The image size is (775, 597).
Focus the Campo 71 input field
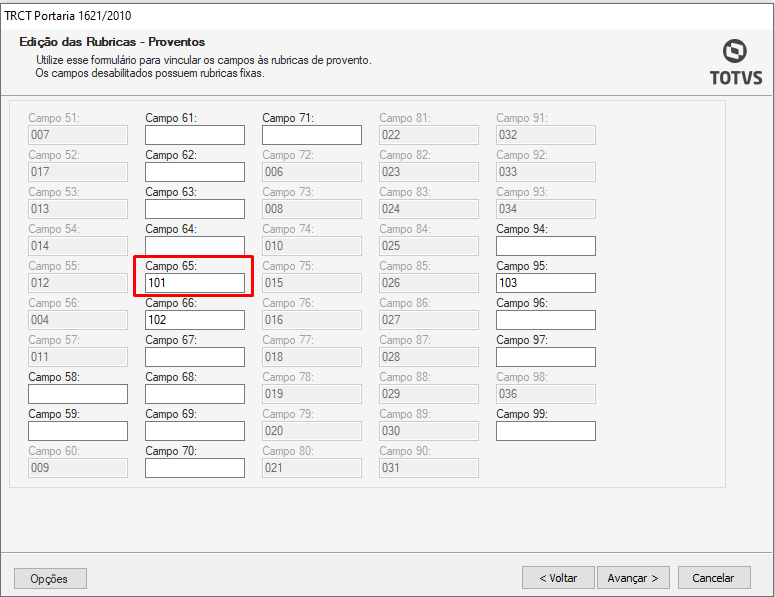312,135
